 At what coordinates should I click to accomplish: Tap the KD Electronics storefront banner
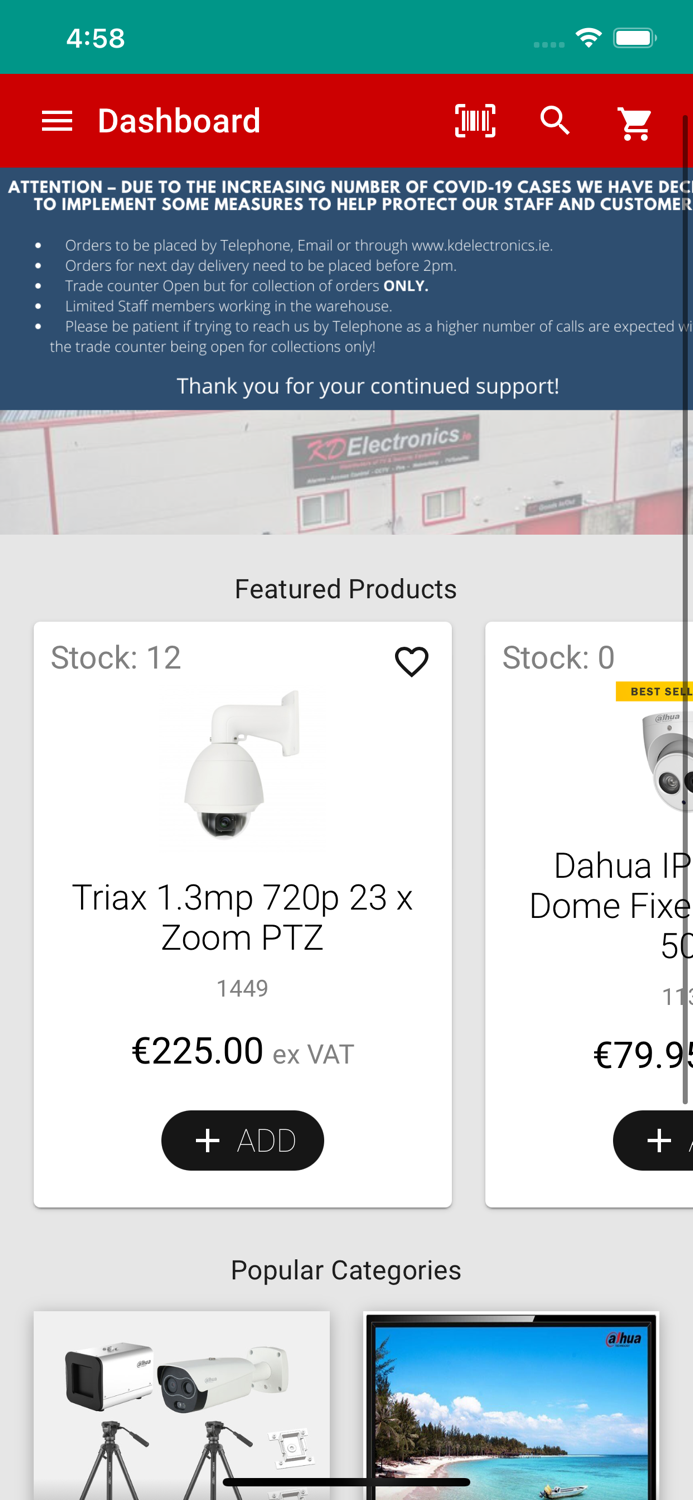coord(346,472)
